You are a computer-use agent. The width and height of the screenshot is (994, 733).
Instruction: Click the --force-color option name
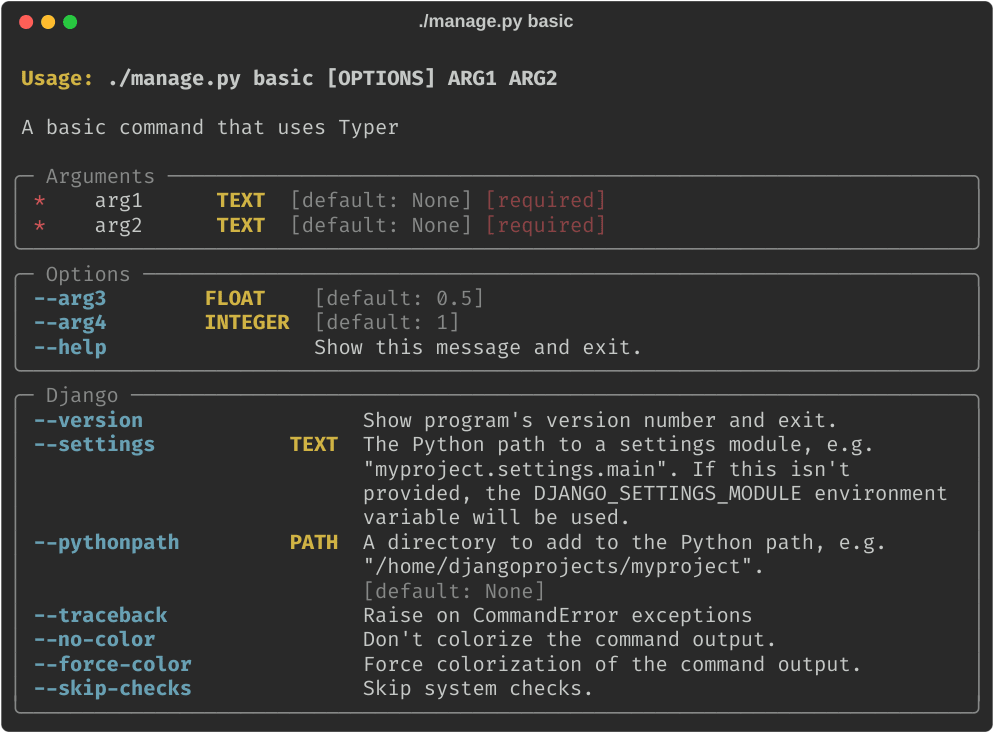pos(112,665)
